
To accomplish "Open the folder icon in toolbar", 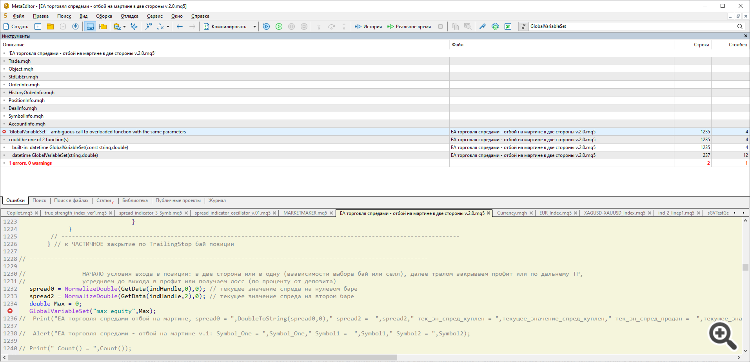I will pos(50,27).
